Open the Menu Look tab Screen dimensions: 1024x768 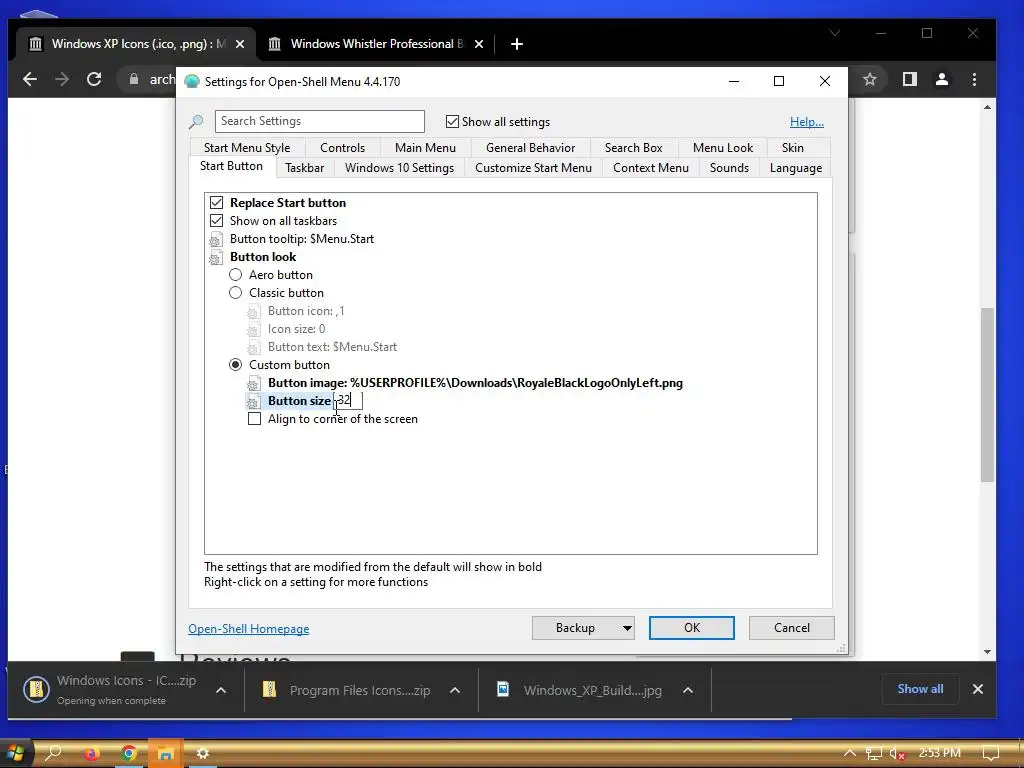tap(723, 148)
